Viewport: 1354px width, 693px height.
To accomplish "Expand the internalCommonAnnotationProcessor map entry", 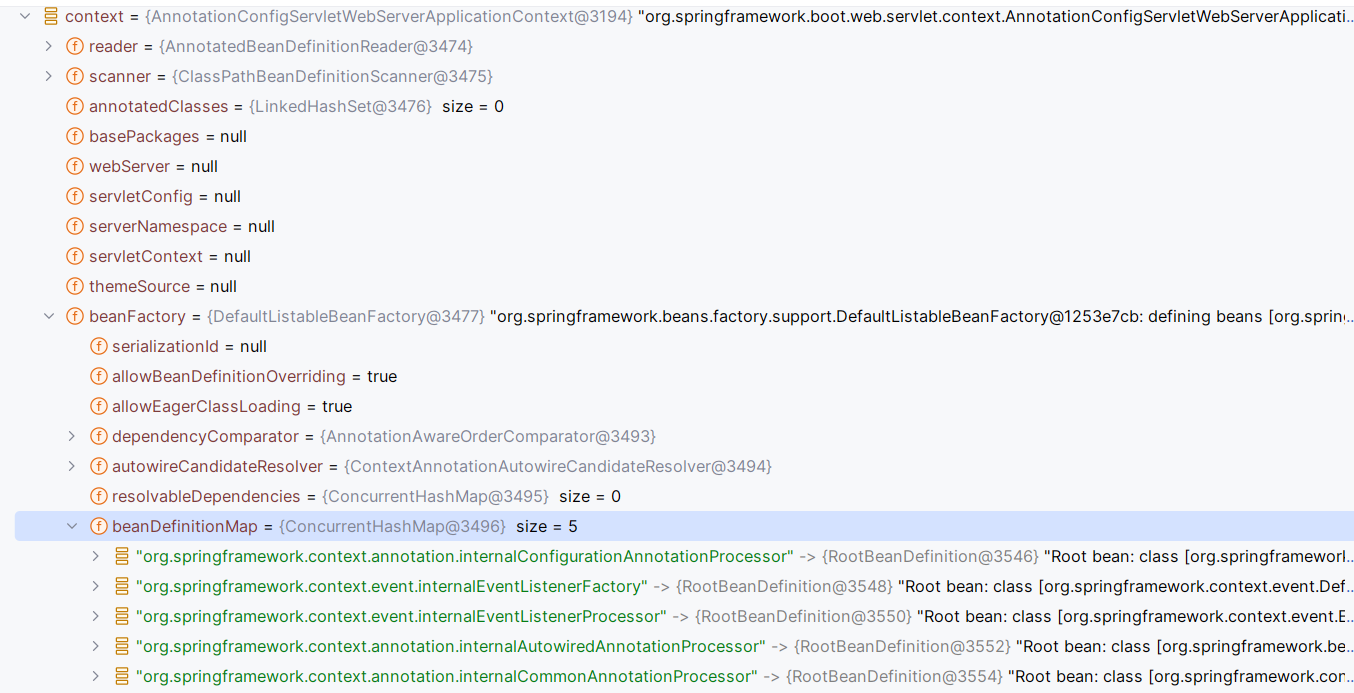I will (95, 676).
